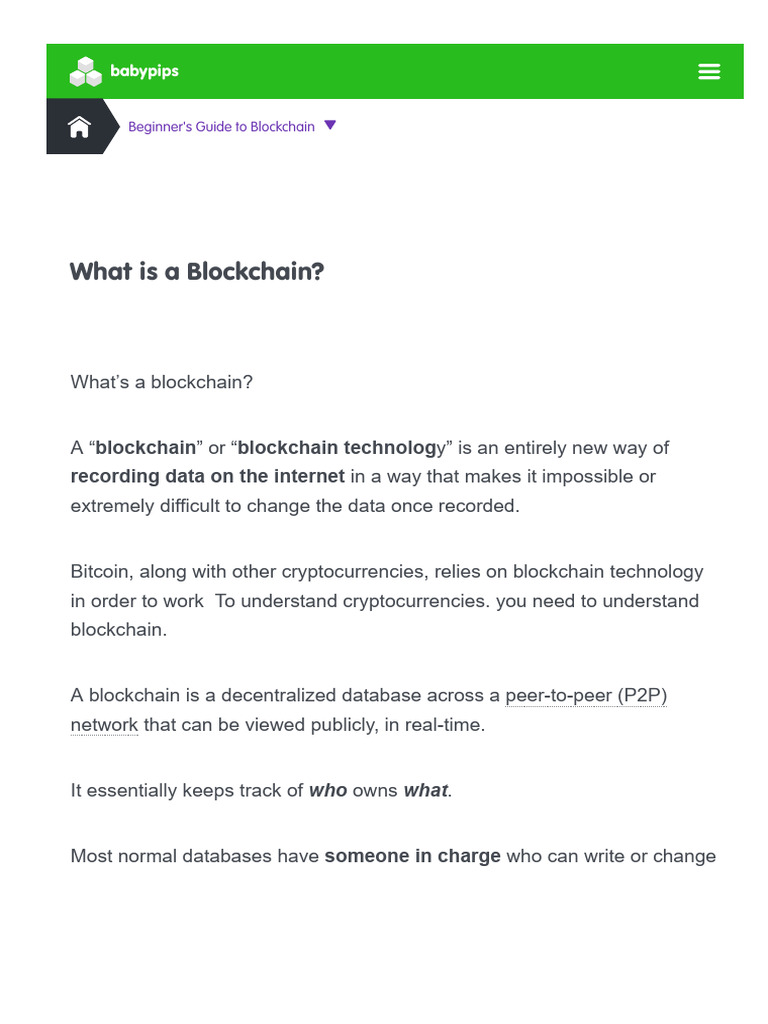
Task: Click the bold phrase "someone in charge"
Action: click(412, 855)
